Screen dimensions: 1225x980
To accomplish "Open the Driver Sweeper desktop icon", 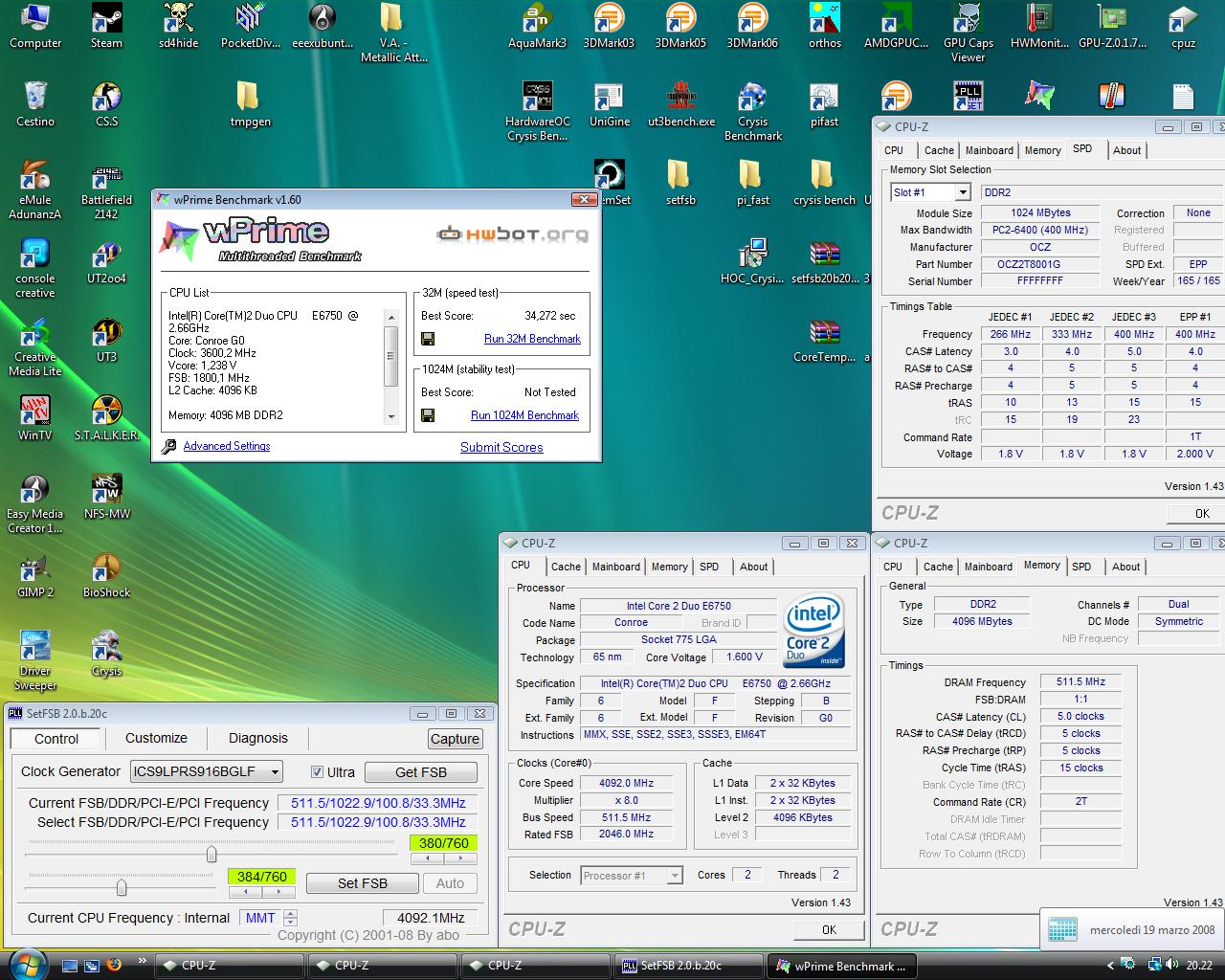I will coord(34,660).
